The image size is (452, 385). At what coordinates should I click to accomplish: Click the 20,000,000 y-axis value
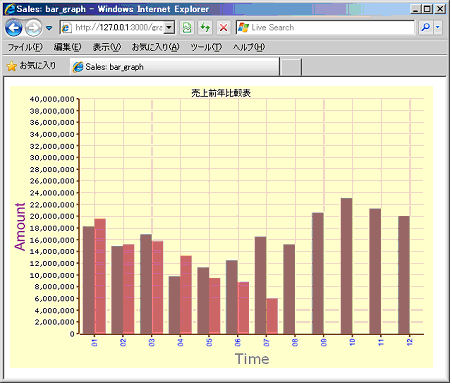coord(52,216)
